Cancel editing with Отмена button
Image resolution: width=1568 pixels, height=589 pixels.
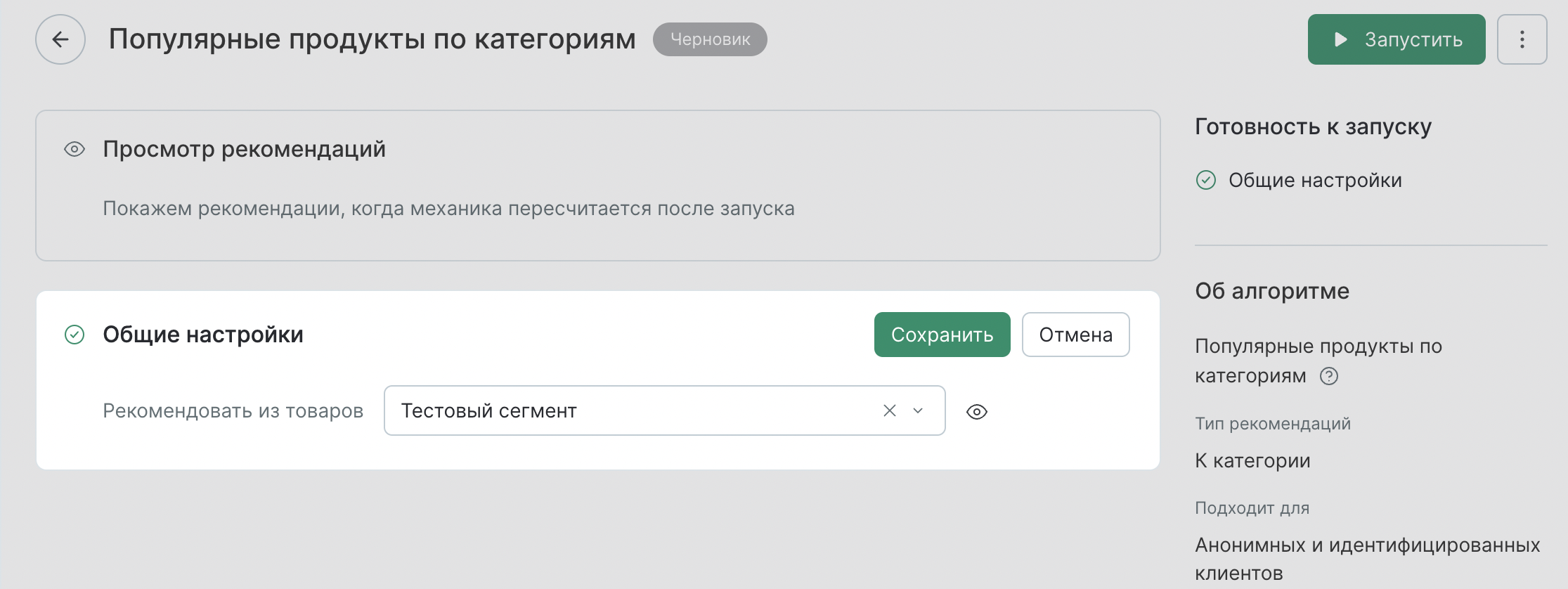tap(1076, 335)
